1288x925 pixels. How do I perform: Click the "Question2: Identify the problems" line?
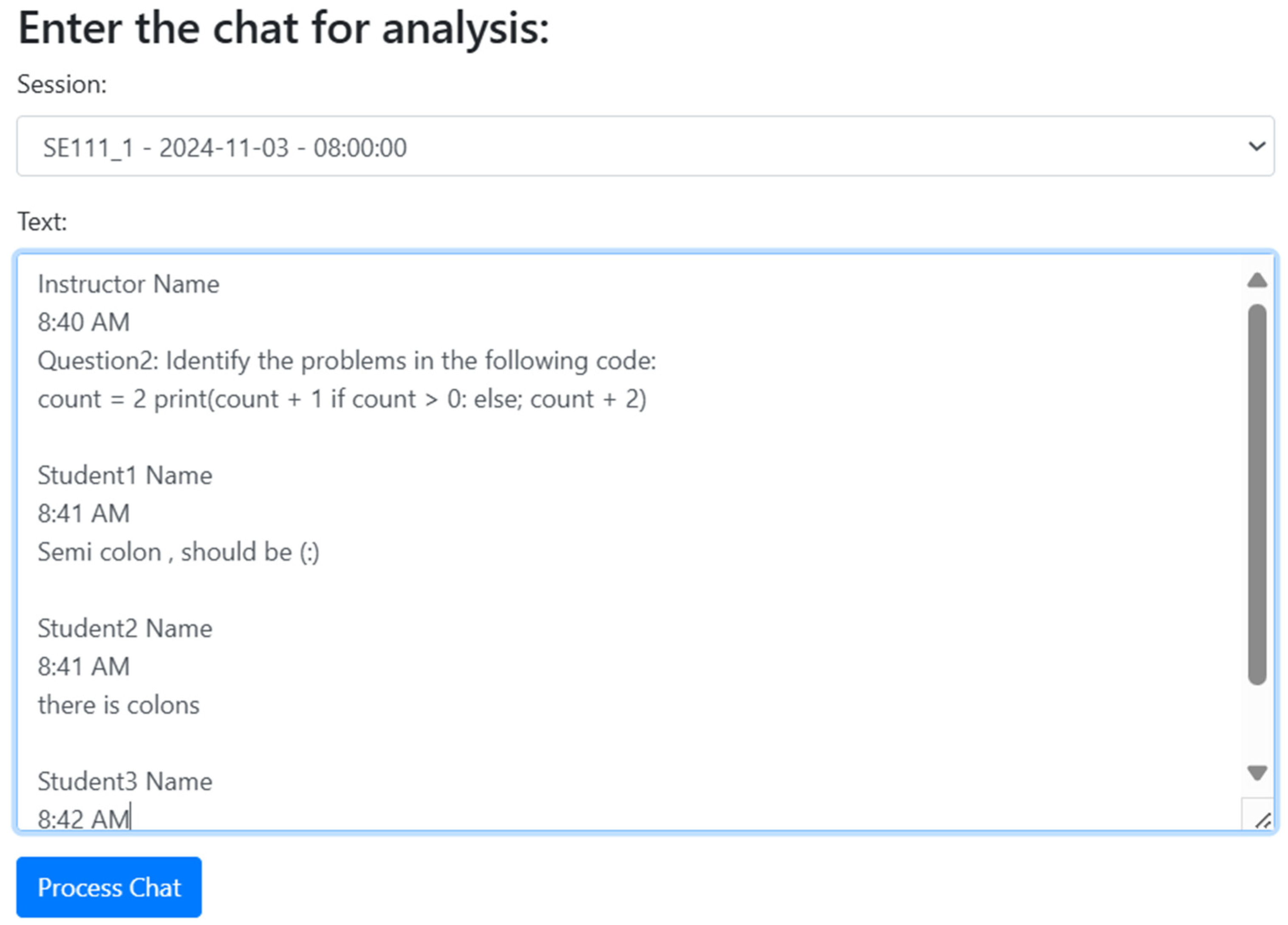pos(346,361)
